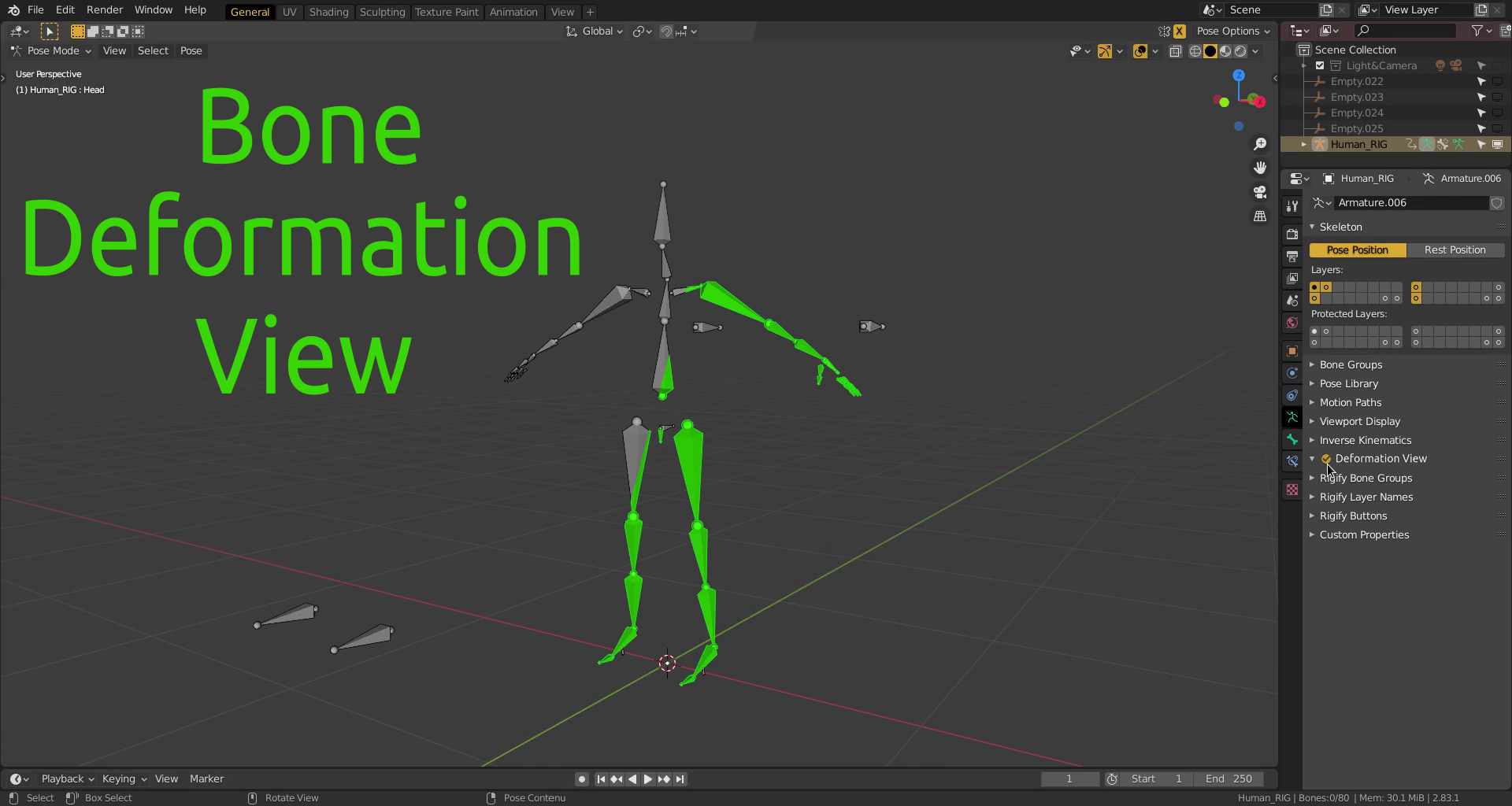Click the Rest Position button
This screenshot has width=1512, height=806.
tap(1455, 250)
